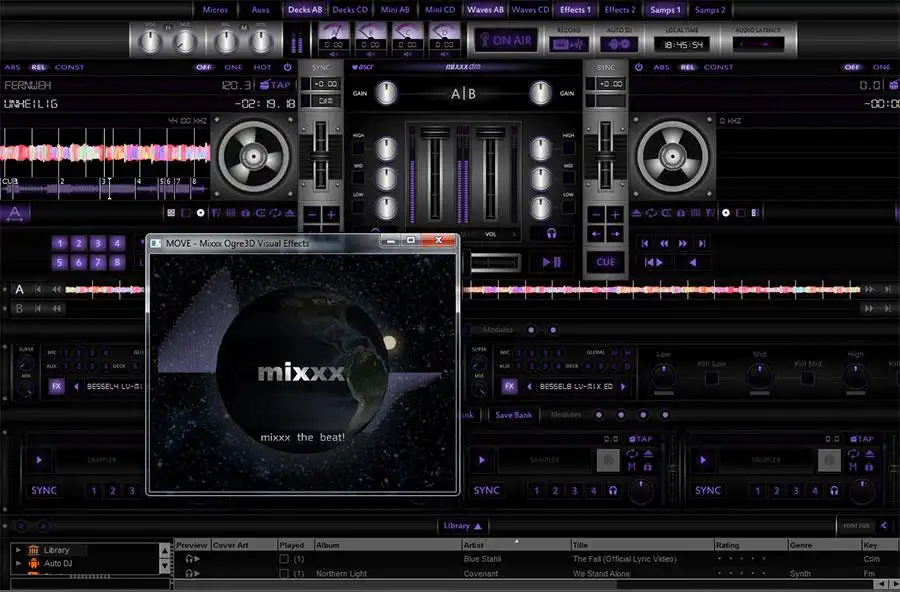Select REL vinyl mode on right deck
The image size is (900, 592).
(x=687, y=67)
